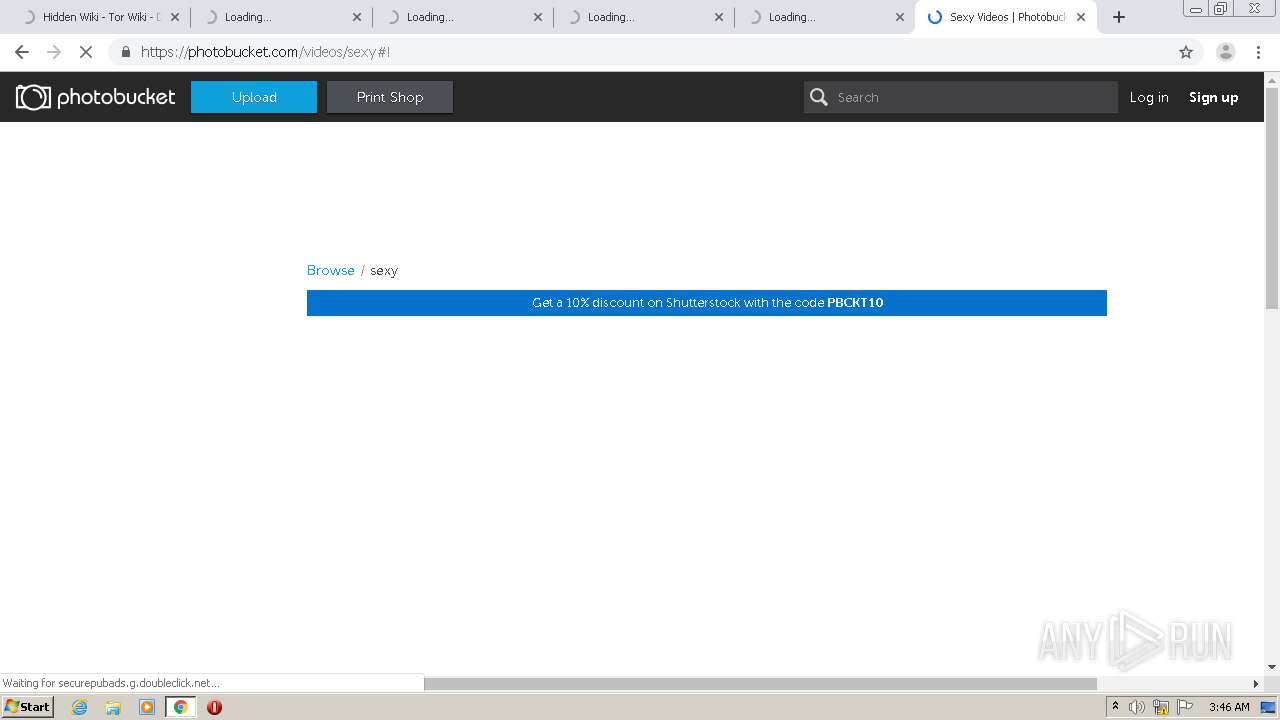Open the Chrome profile avatar icon

coord(1225,52)
